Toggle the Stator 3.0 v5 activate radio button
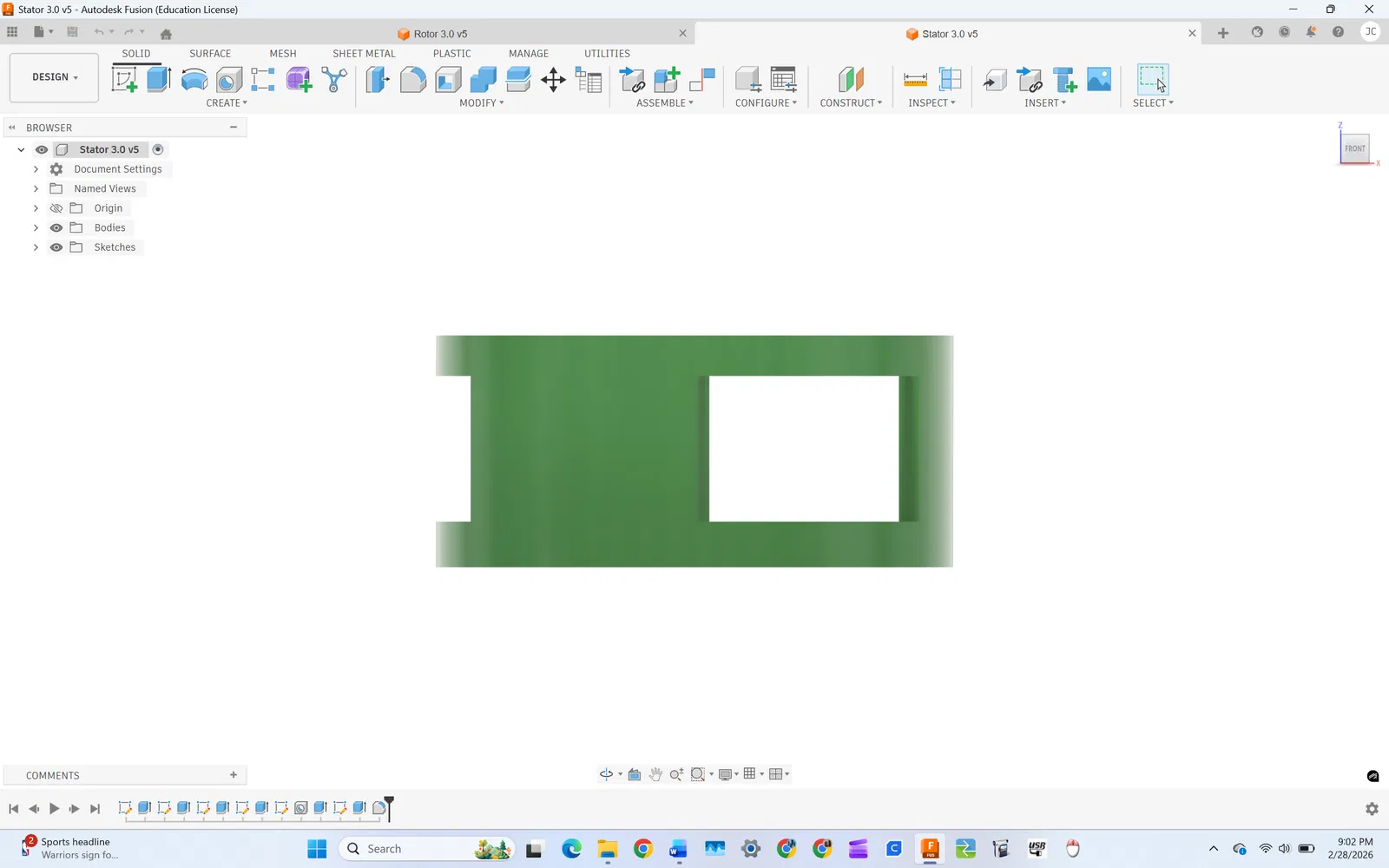Viewport: 1389px width, 868px height. pyautogui.click(x=158, y=149)
